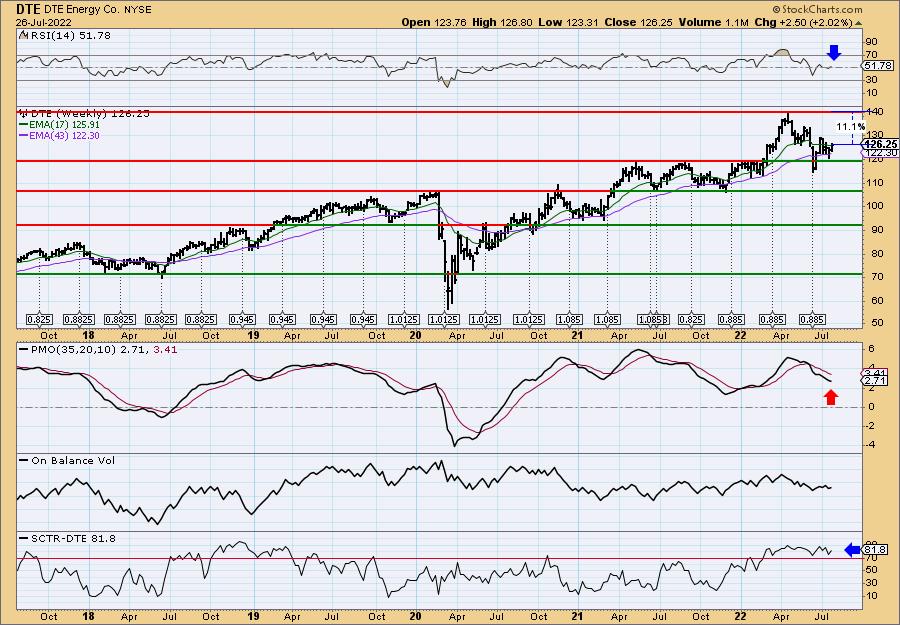Click the '18' year label on the bottom axis
This screenshot has width=900, height=625.
pyautogui.click(x=88, y=616)
